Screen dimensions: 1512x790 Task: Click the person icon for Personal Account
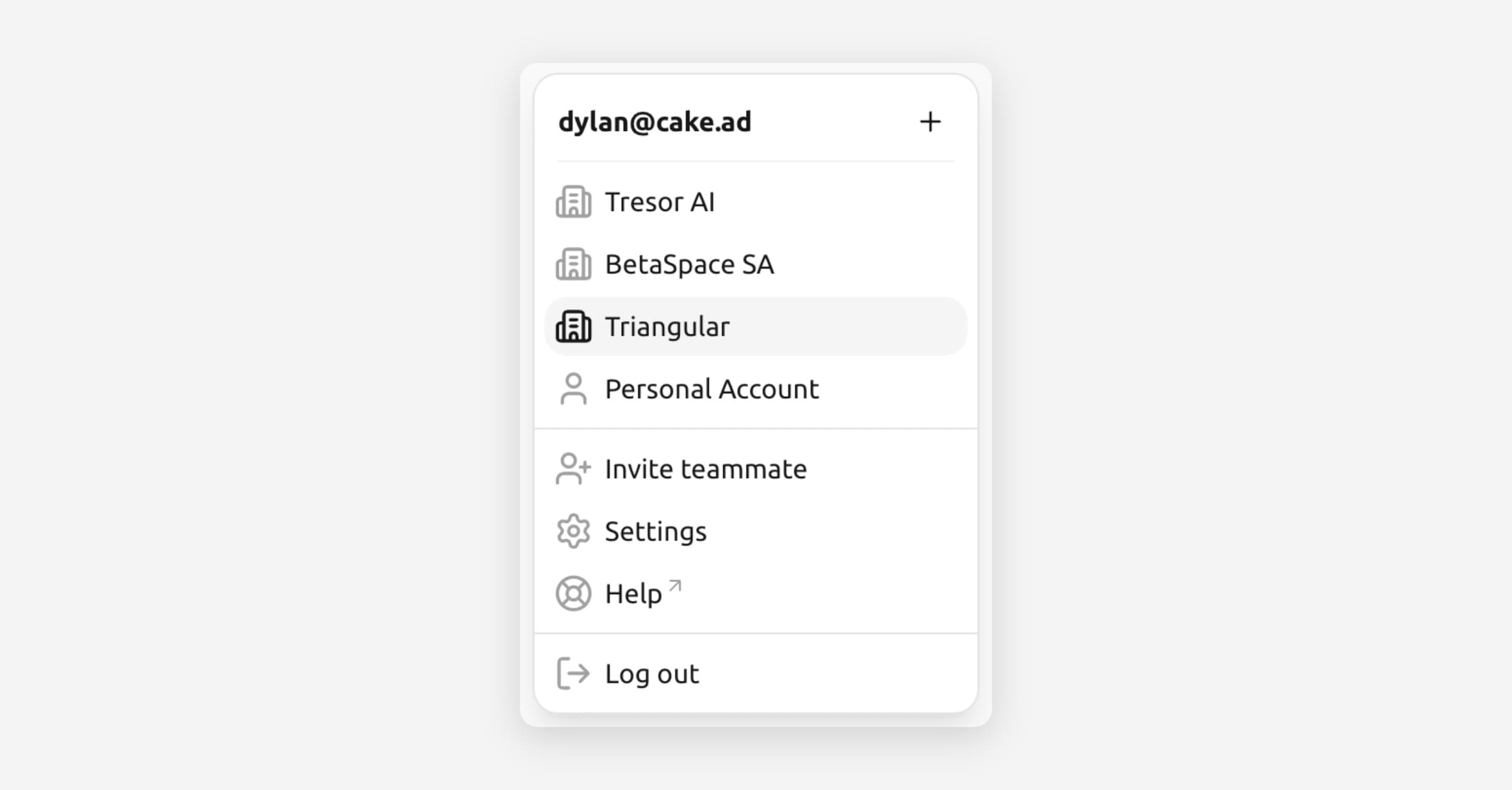573,389
